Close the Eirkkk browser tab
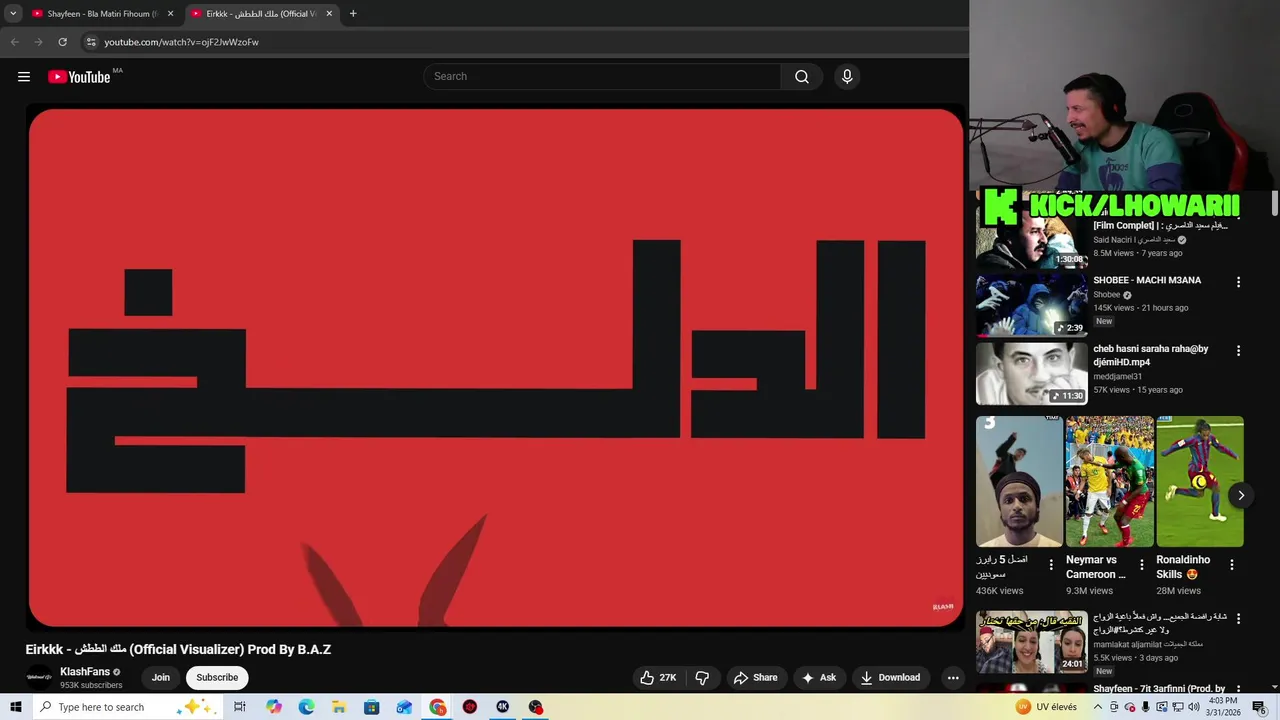This screenshot has width=1280, height=720. tap(329, 14)
